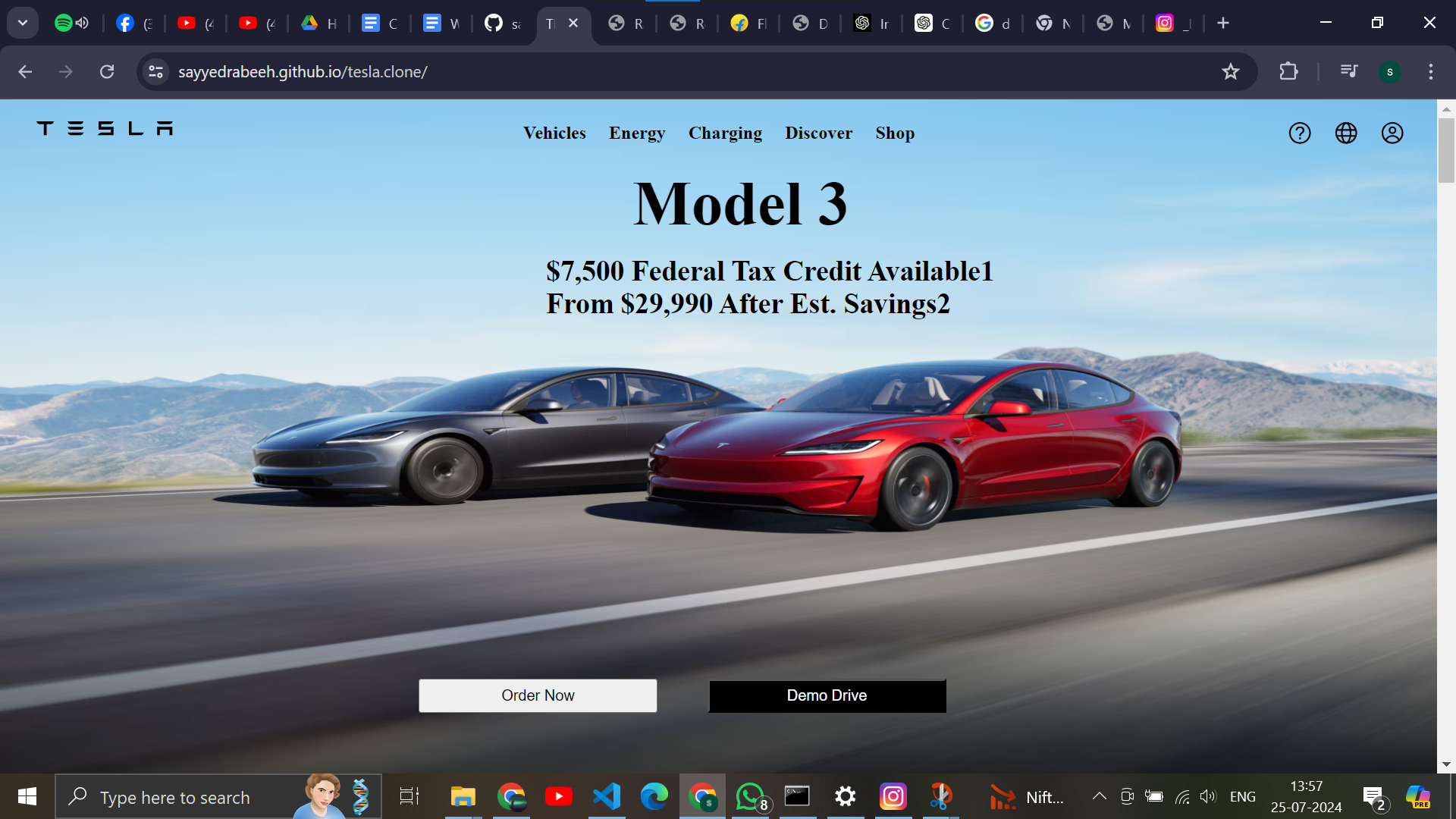Go forward in browser history
The height and width of the screenshot is (819, 1456).
click(x=66, y=71)
